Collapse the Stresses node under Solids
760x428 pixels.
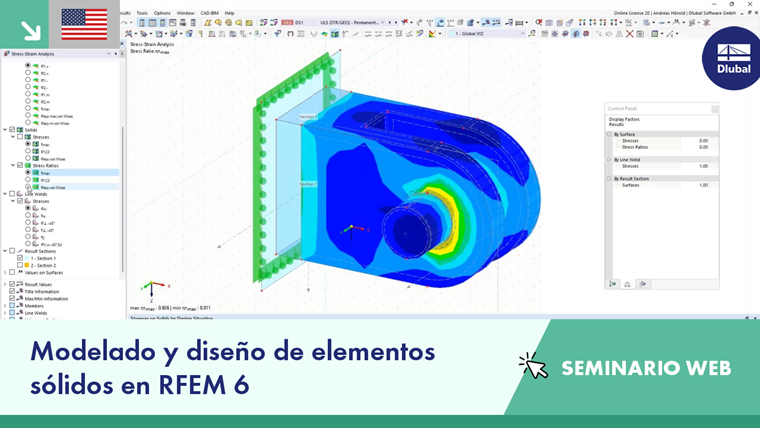(x=13, y=137)
